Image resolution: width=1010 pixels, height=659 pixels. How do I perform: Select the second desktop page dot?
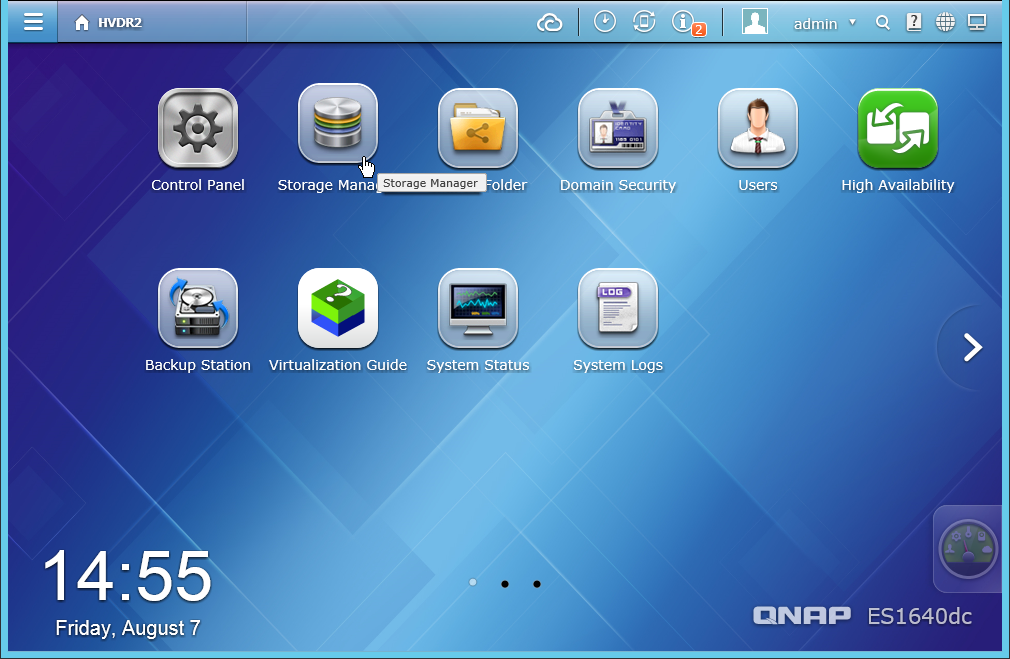tap(505, 584)
